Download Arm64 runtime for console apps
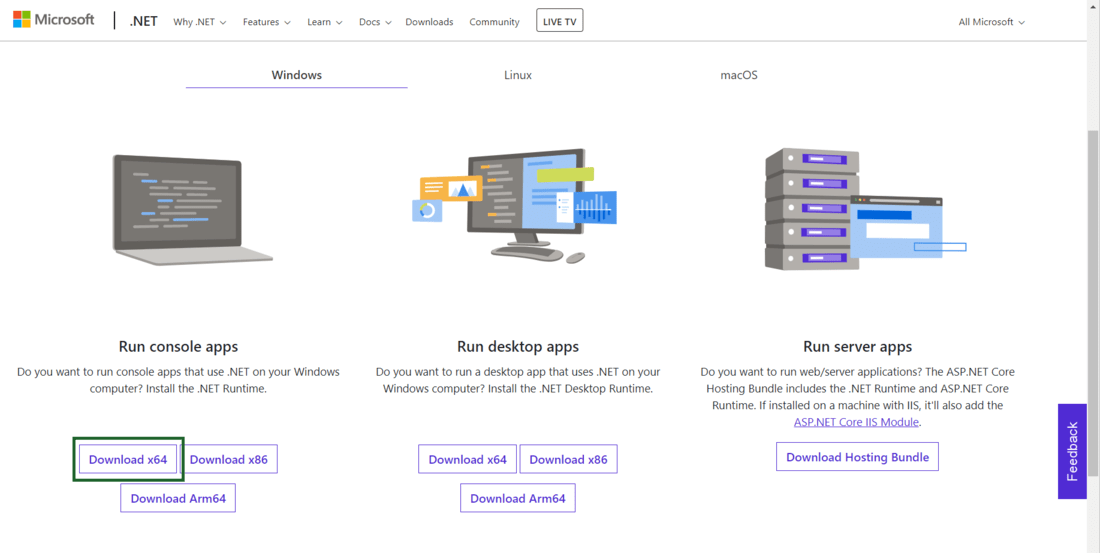The width and height of the screenshot is (1100, 553). [x=178, y=498]
